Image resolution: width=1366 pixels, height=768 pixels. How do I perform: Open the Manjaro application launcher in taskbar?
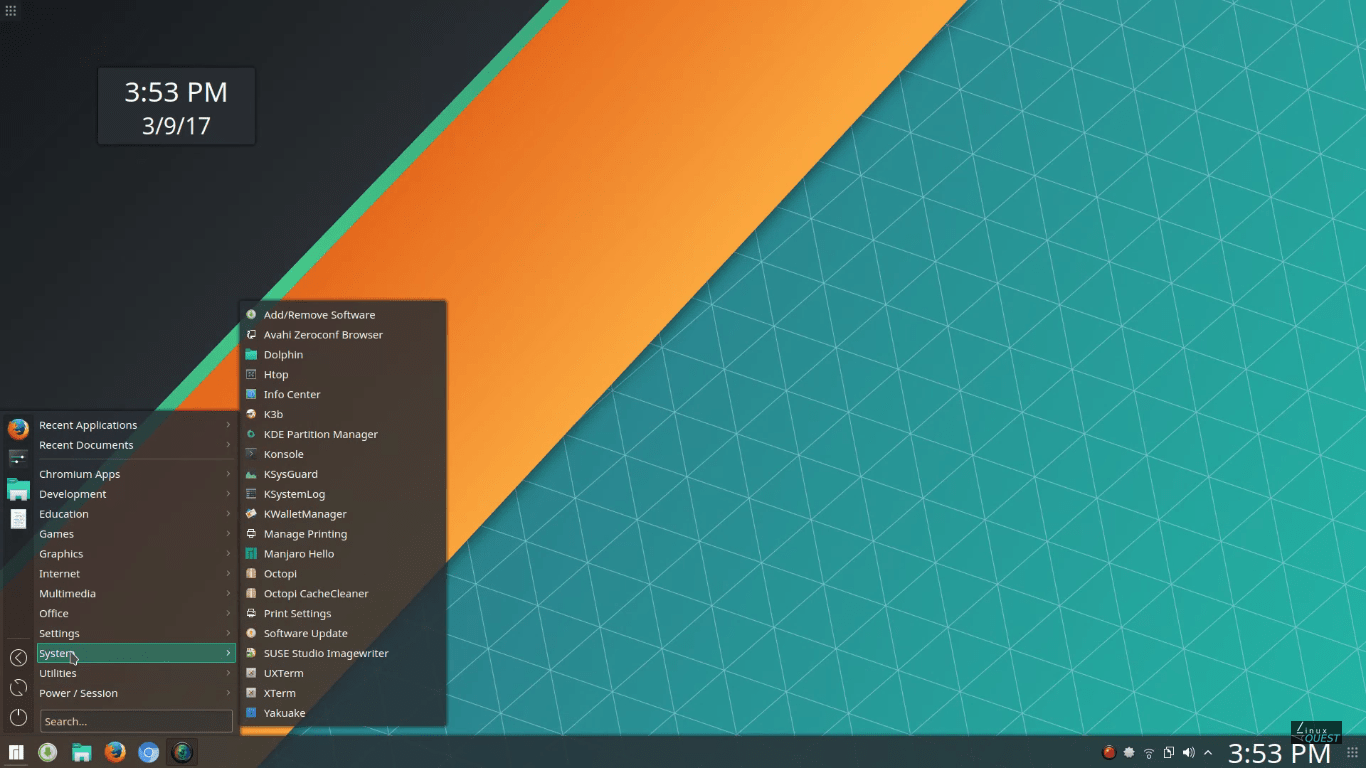click(16, 752)
